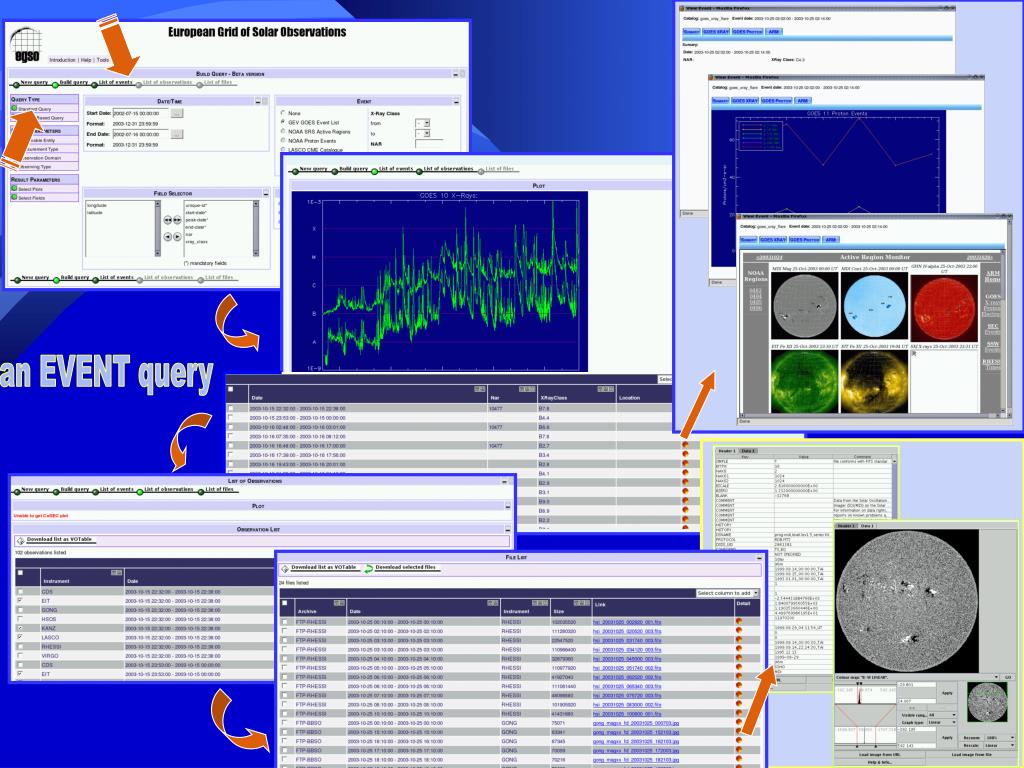Uncheck the KANZ observation checkbox
The image size is (1024, 768).
[20, 628]
